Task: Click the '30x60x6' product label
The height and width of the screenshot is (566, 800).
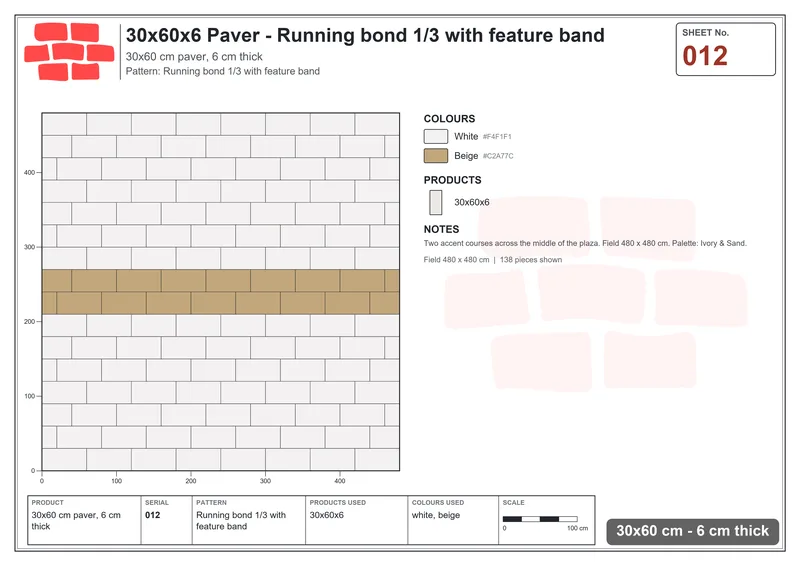Action: (x=472, y=203)
